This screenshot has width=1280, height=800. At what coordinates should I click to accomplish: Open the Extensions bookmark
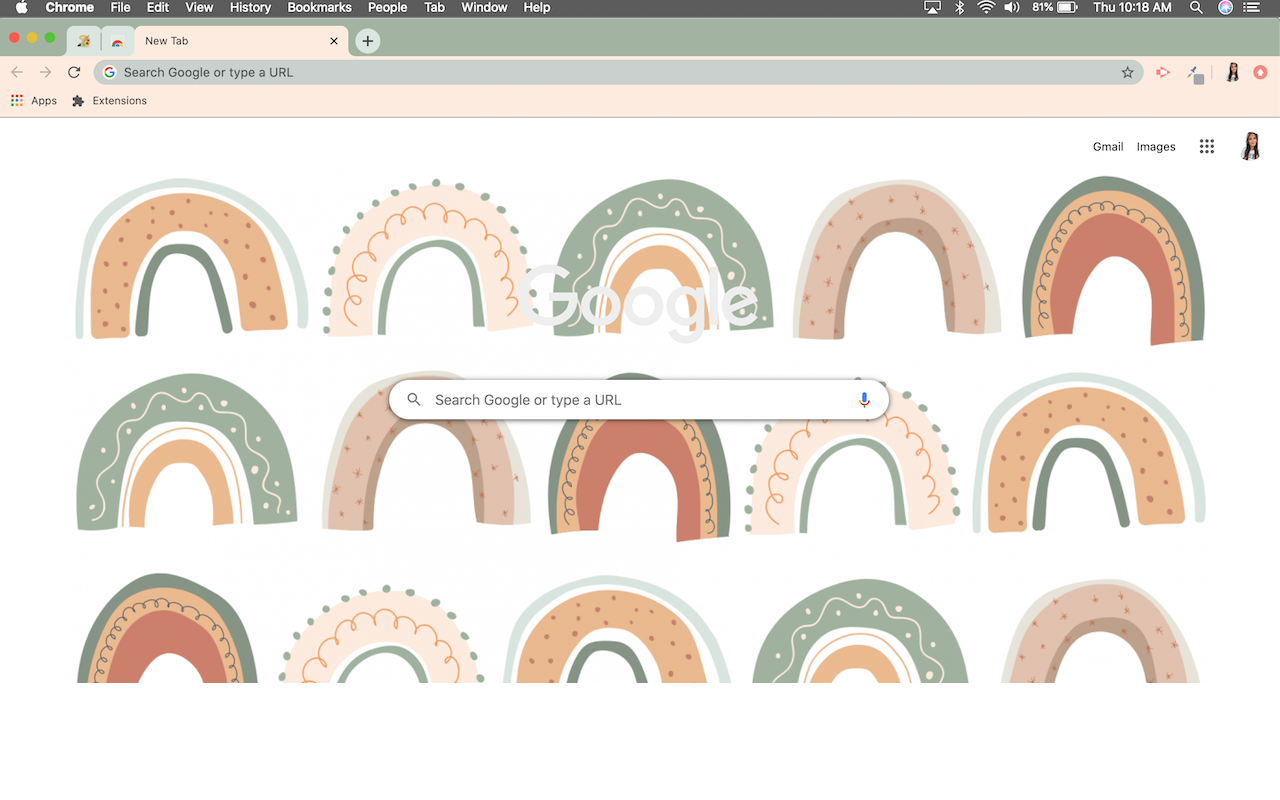pyautogui.click(x=110, y=101)
